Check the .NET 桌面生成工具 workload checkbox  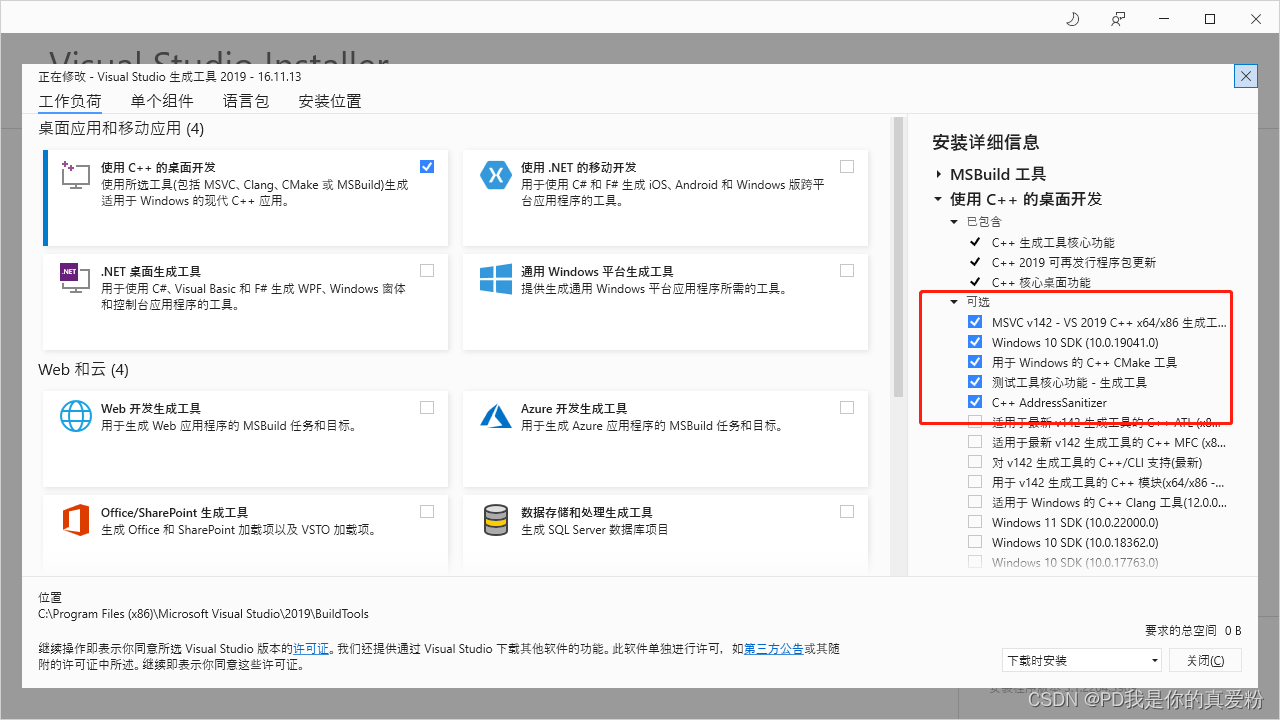point(427,270)
